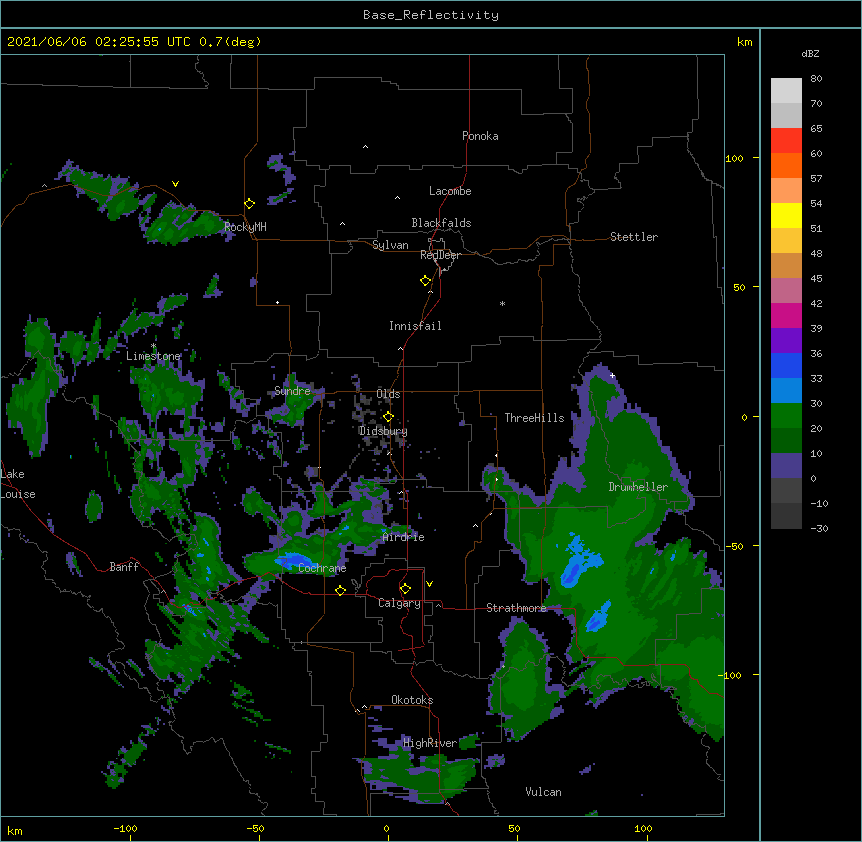Click the Lake Louise label
The width and height of the screenshot is (862, 842).
[18, 484]
